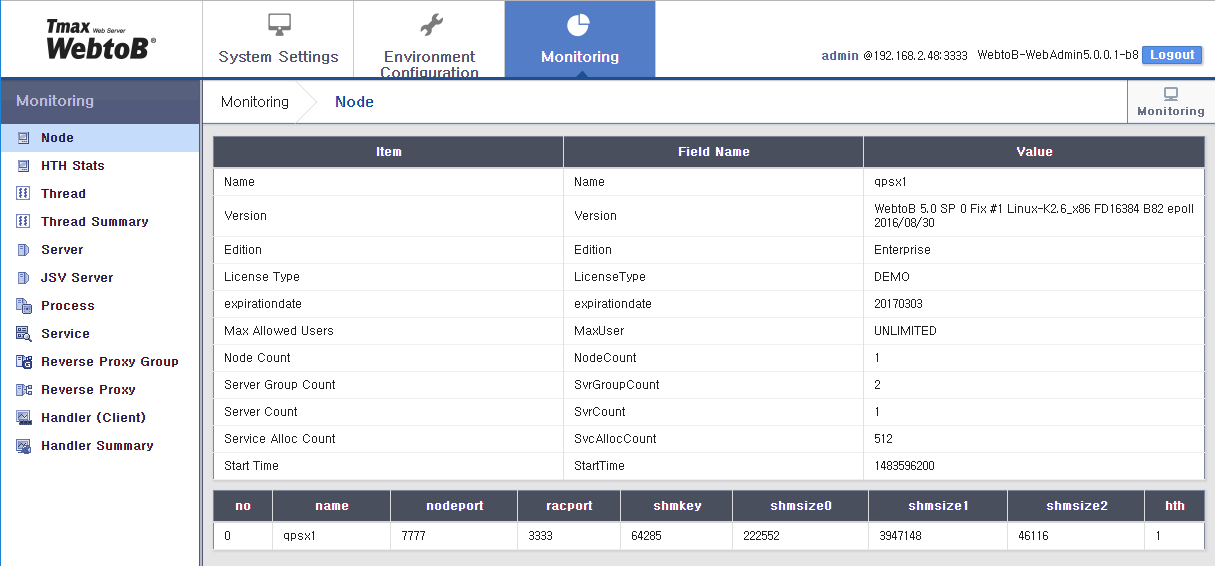This screenshot has width=1215, height=566.
Task: Click the Enterprise edition value
Action: (902, 250)
